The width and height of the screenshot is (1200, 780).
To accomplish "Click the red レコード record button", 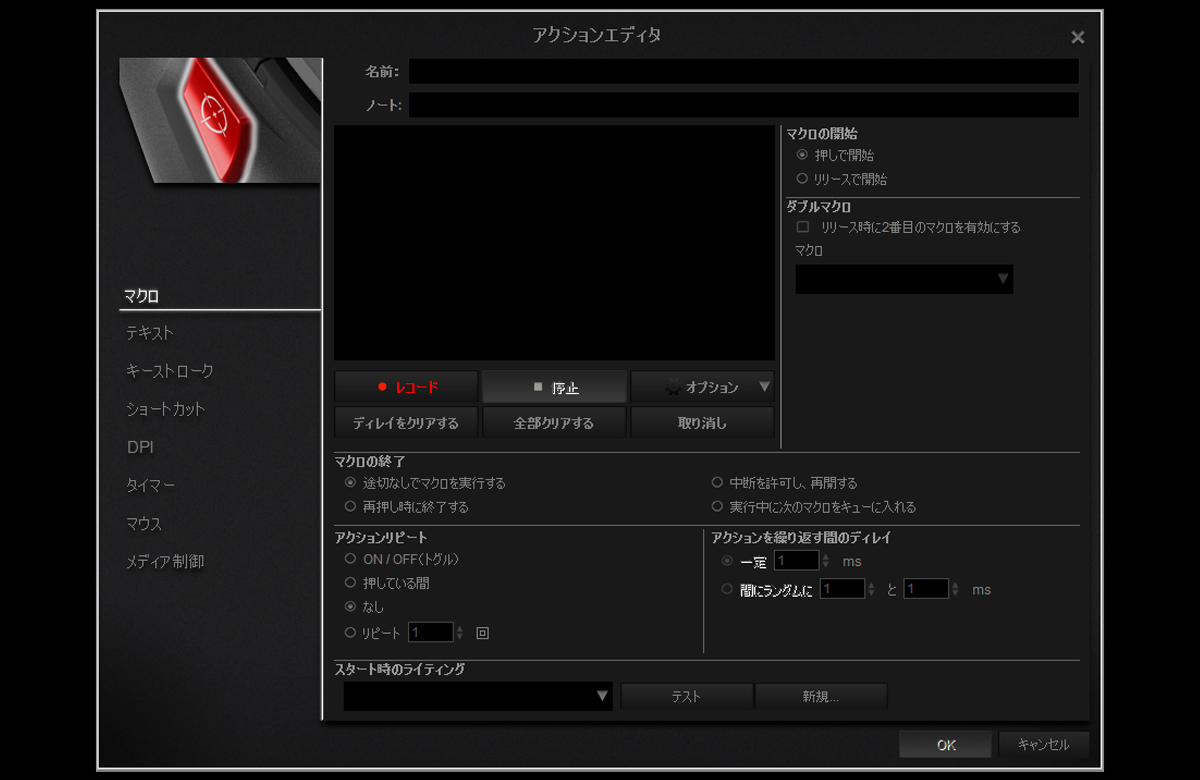I will tap(406, 387).
